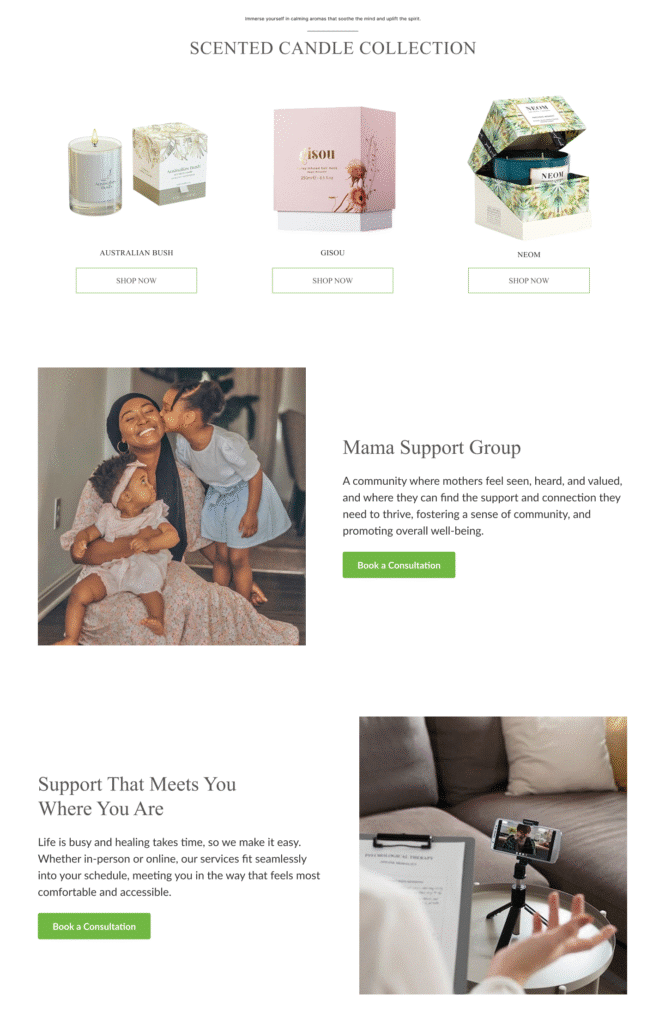Viewport: 665px width, 1024px height.
Task: Click the phone on tripod in photo
Action: click(x=526, y=837)
